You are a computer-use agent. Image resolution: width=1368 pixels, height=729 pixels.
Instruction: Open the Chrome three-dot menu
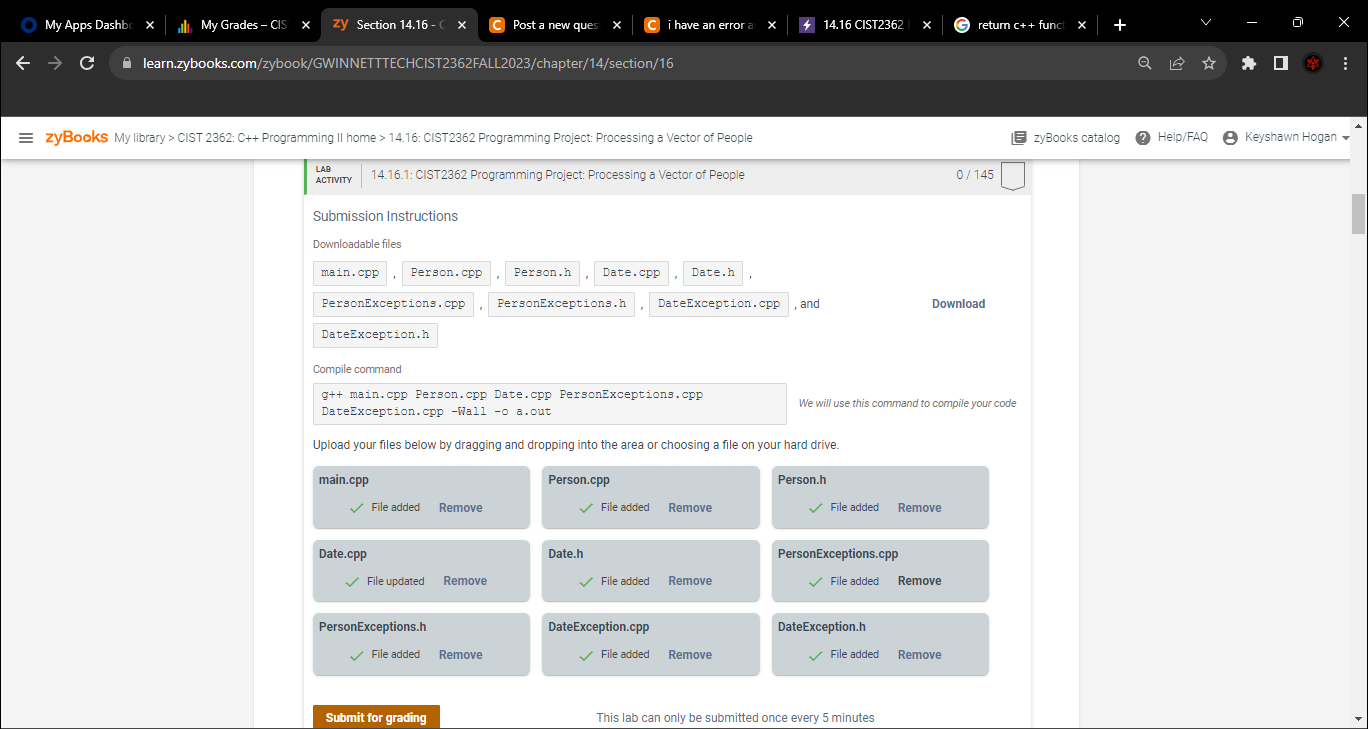point(1345,62)
